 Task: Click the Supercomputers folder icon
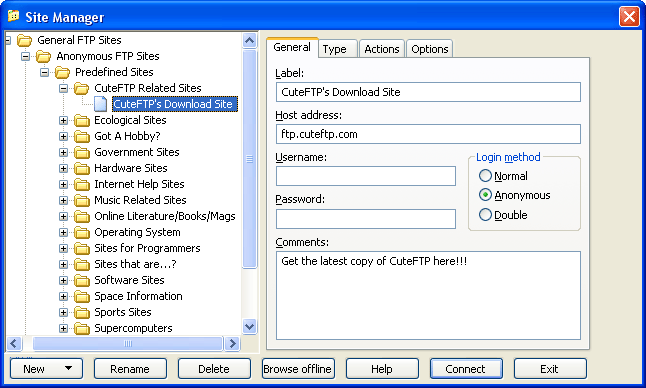(82, 329)
